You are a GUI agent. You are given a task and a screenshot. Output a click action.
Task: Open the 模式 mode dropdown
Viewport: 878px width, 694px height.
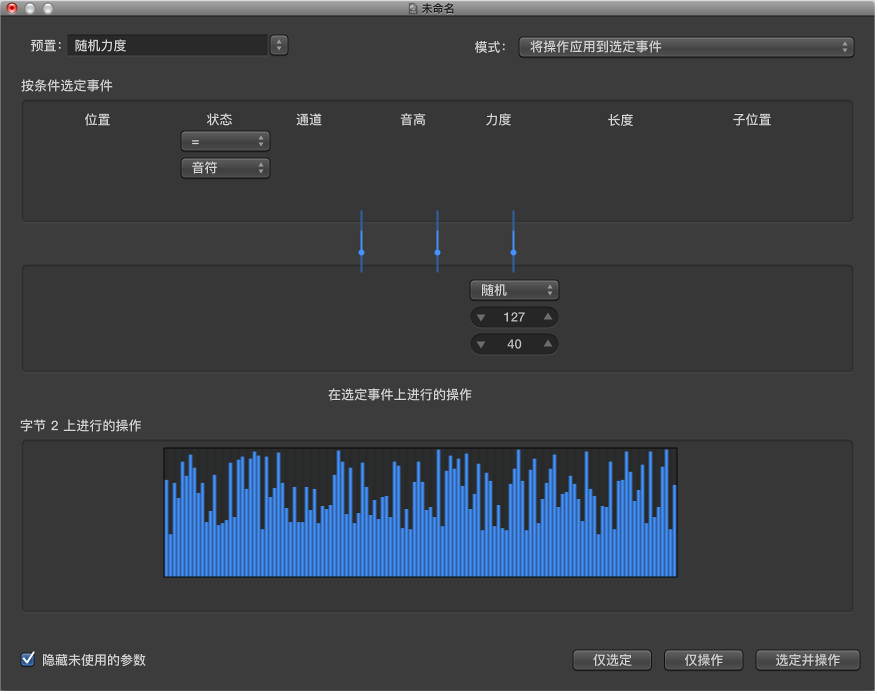685,47
